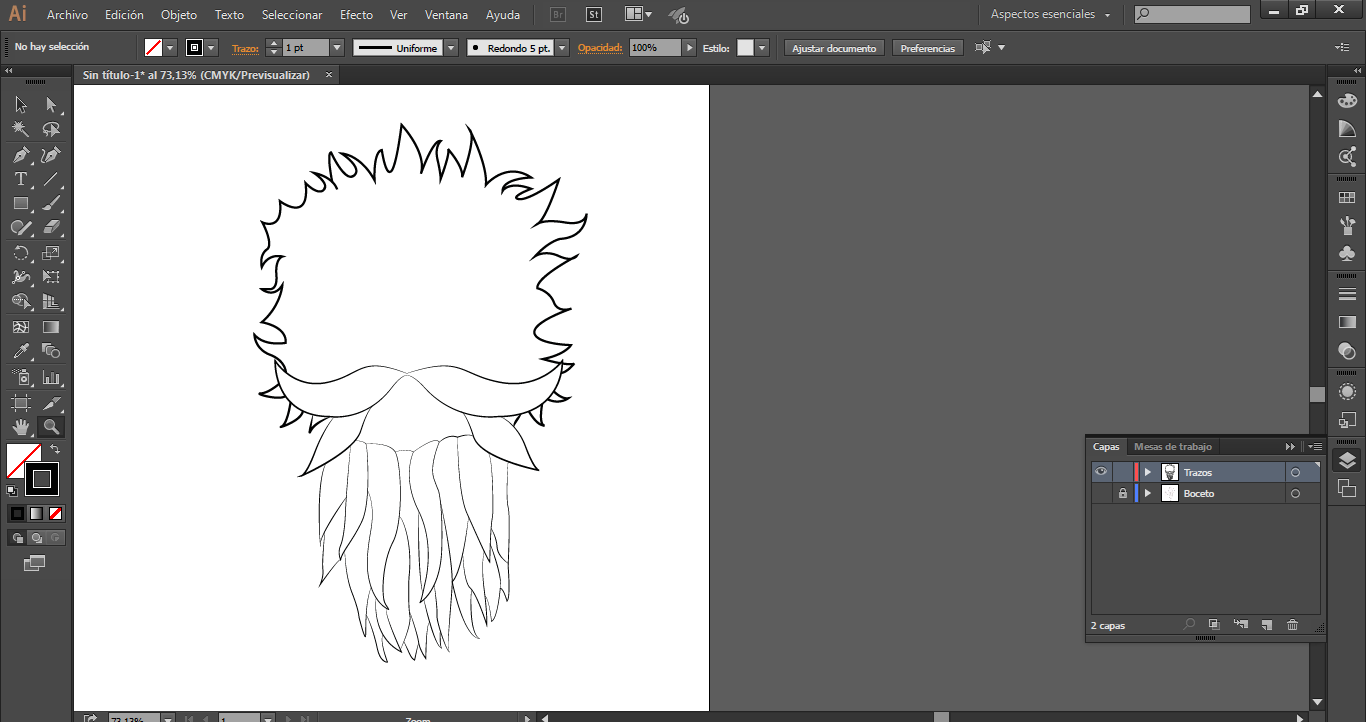Screen dimensions: 1366x722
Task: Hide the Trazos layer with eye icon
Action: point(1101,472)
